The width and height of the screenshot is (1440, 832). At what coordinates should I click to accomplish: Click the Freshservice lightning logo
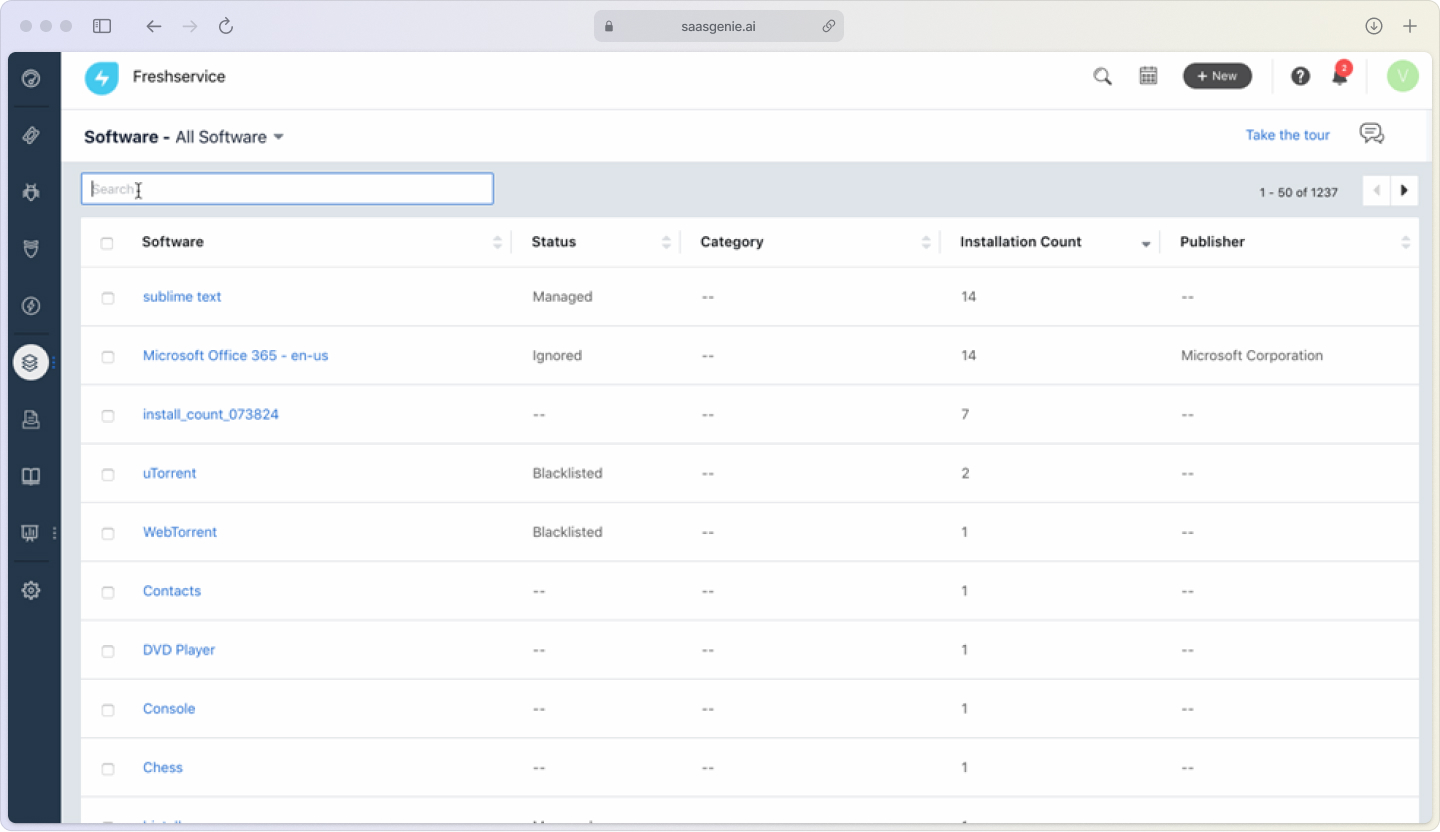pyautogui.click(x=101, y=77)
